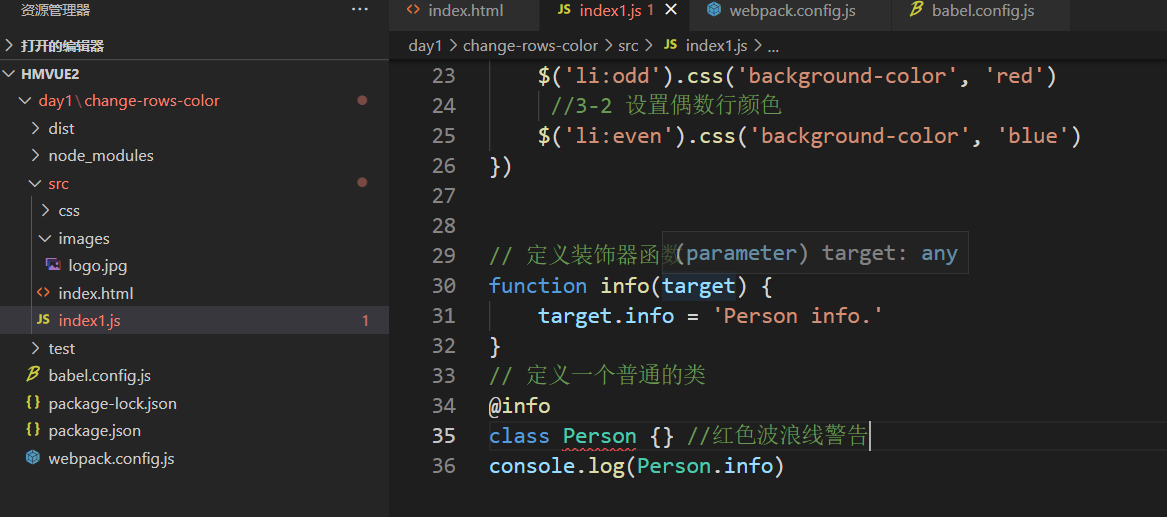Click line number 30 in the gutter

[444, 286]
